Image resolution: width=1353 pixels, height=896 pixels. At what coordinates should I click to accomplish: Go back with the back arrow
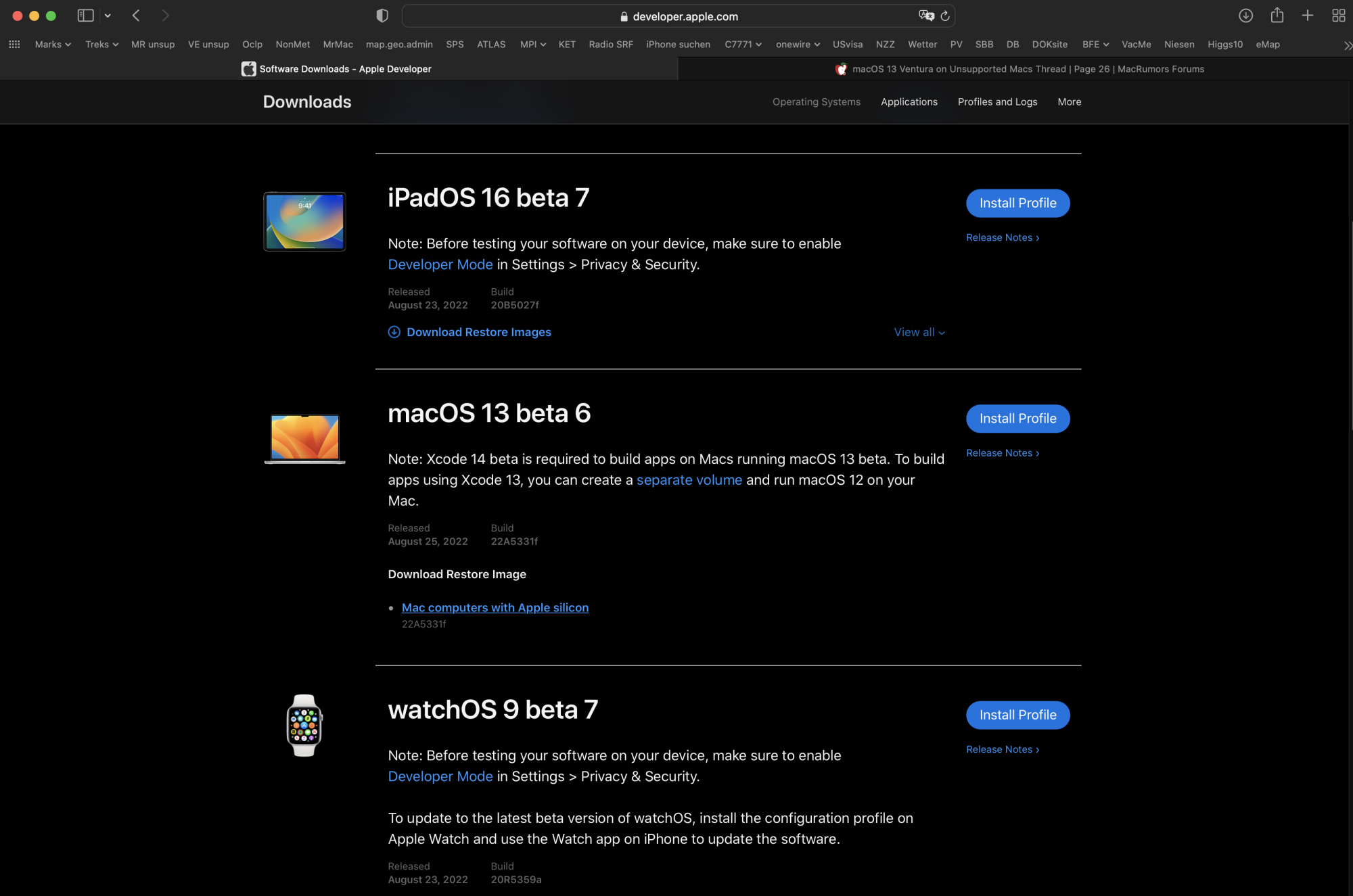tap(136, 16)
